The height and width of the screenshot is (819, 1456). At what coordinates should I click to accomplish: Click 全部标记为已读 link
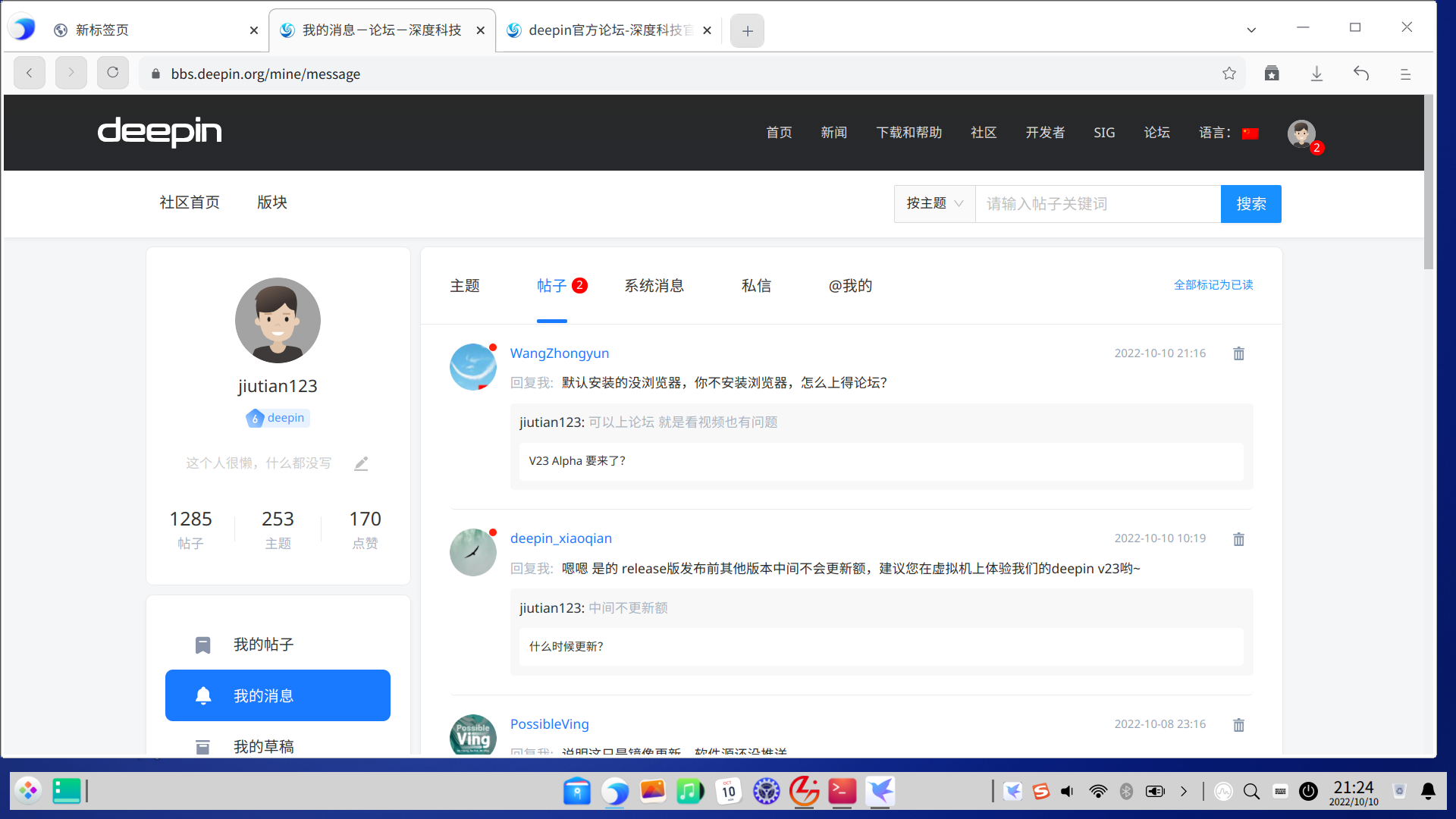[1213, 285]
